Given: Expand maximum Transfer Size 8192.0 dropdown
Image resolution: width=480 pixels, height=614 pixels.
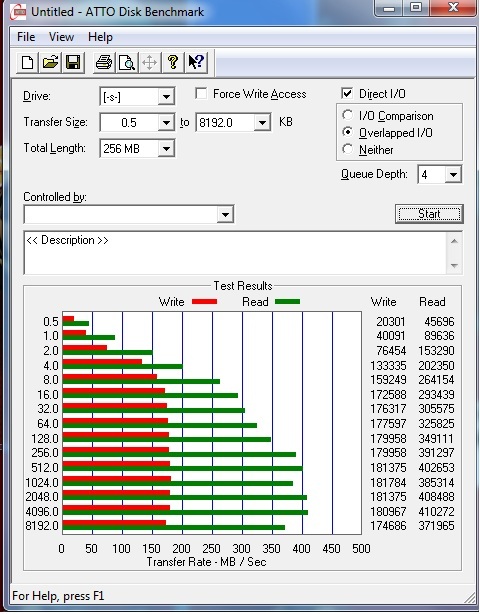Looking at the screenshot, I should tap(262, 123).
